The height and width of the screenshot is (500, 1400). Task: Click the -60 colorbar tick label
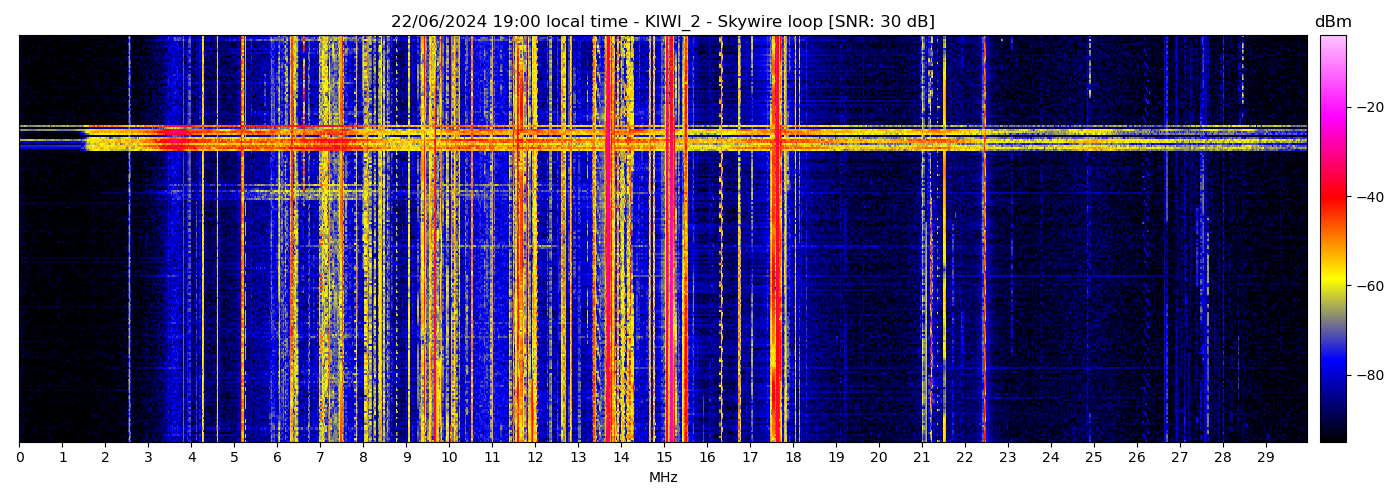coord(1368,286)
